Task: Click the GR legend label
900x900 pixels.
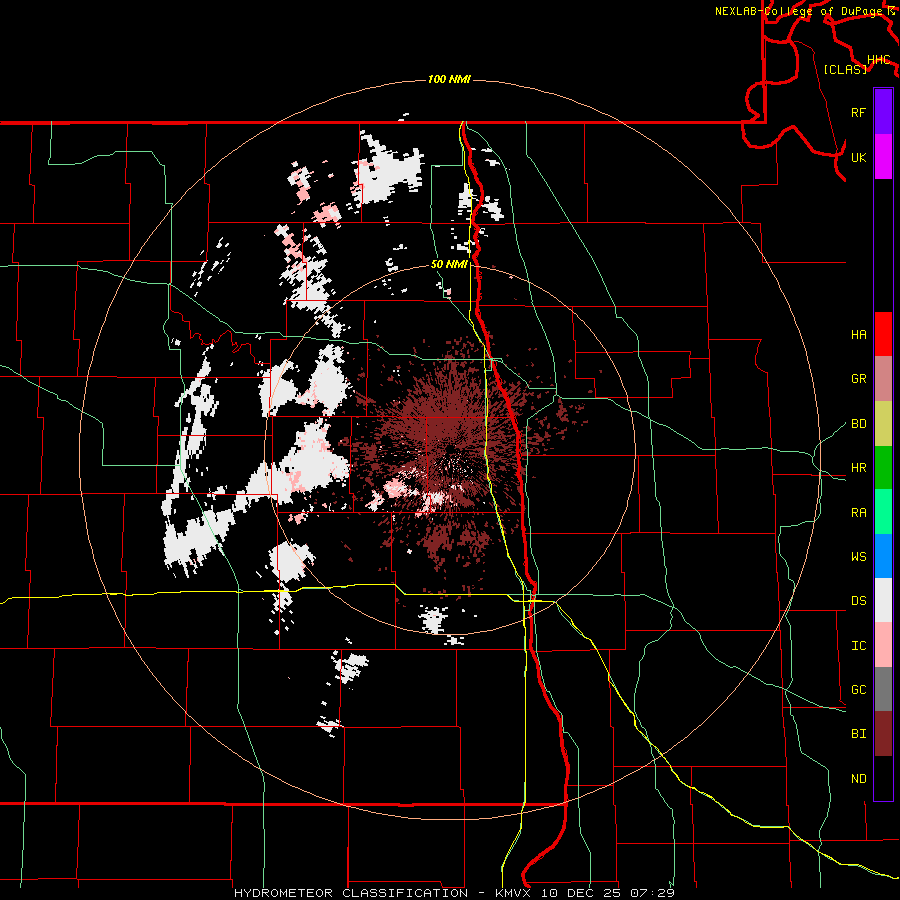Action: tap(858, 379)
